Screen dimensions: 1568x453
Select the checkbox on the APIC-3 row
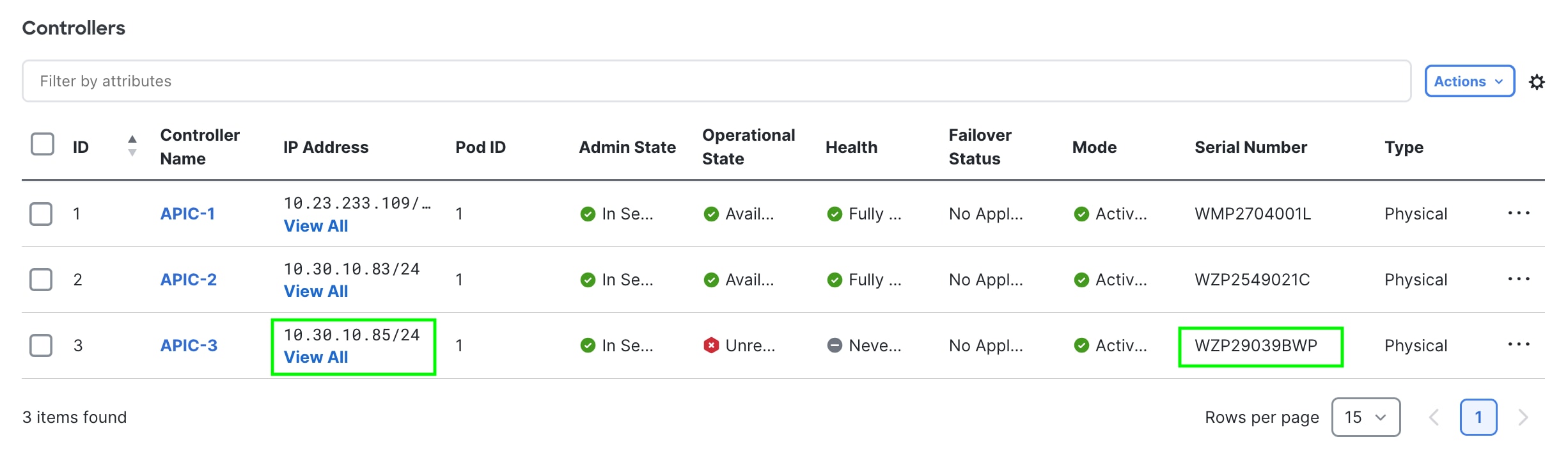[41, 345]
